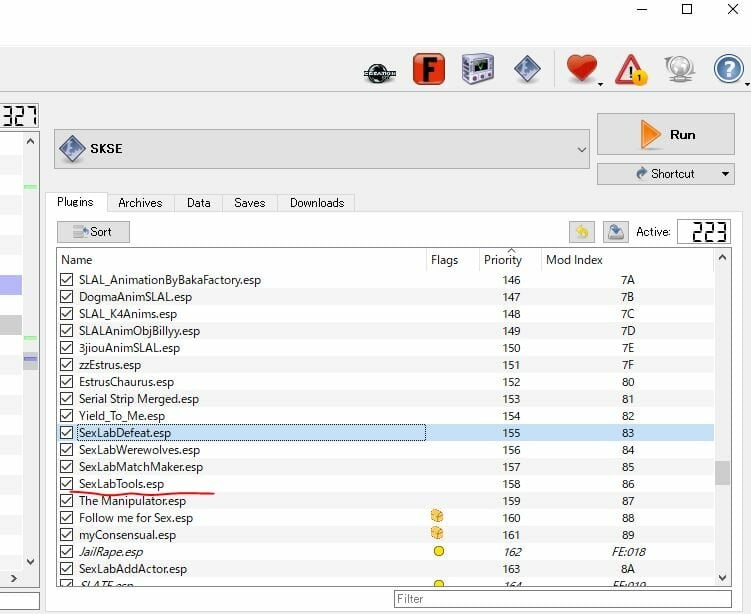Click the left mod list scroll-down arrow
Screen dimensions: 751x614
pyautogui.click(x=30, y=561)
